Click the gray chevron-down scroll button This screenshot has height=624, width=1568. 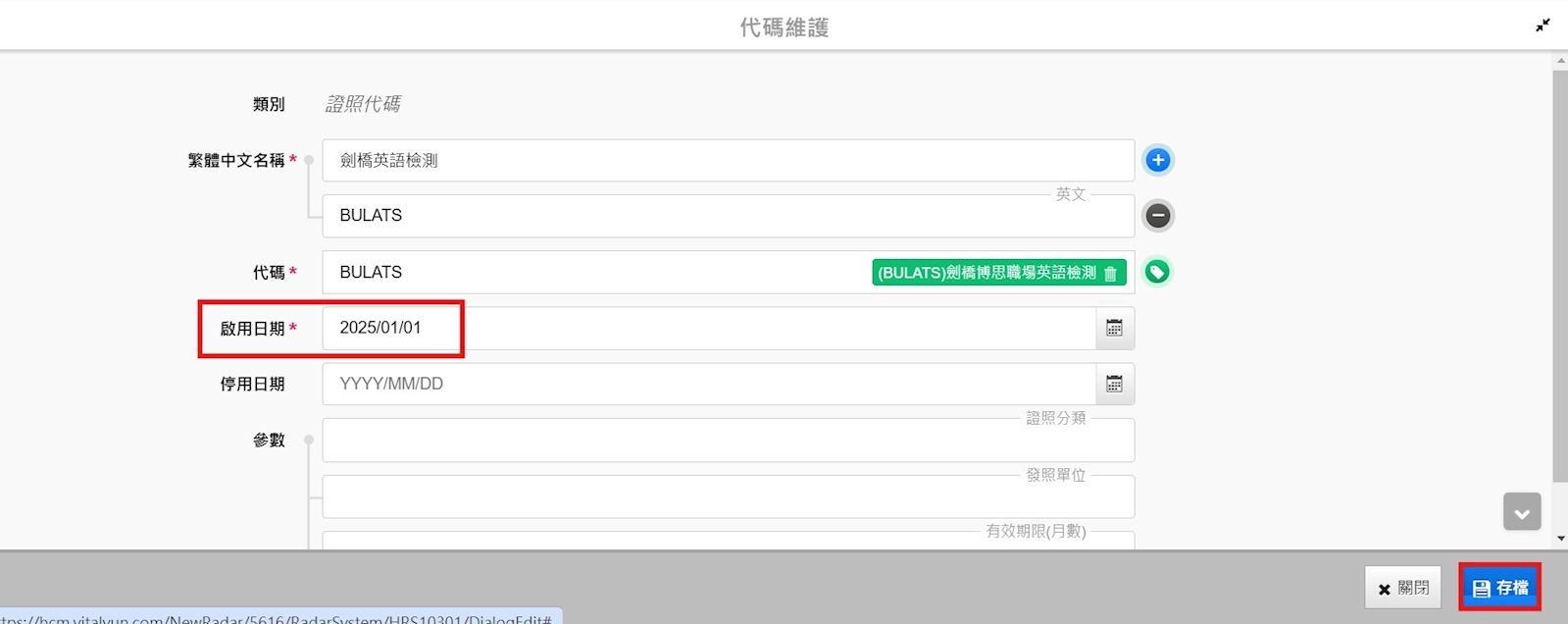tap(1521, 513)
